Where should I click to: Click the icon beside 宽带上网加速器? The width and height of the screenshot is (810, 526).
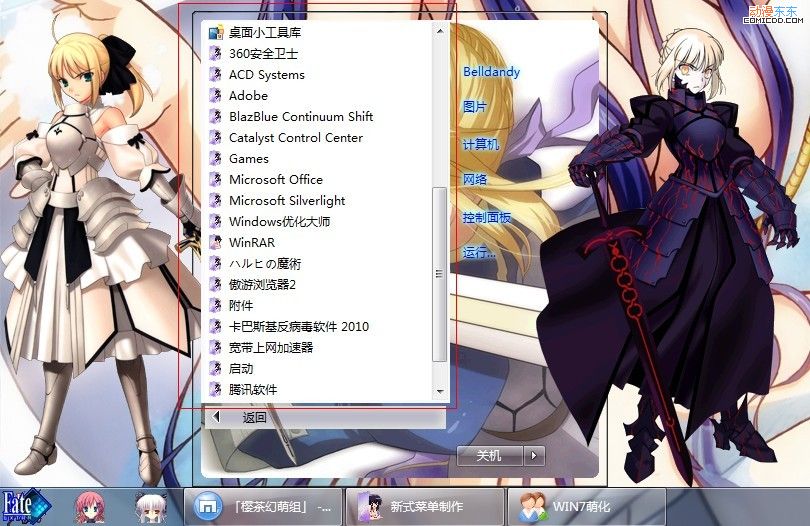click(215, 347)
